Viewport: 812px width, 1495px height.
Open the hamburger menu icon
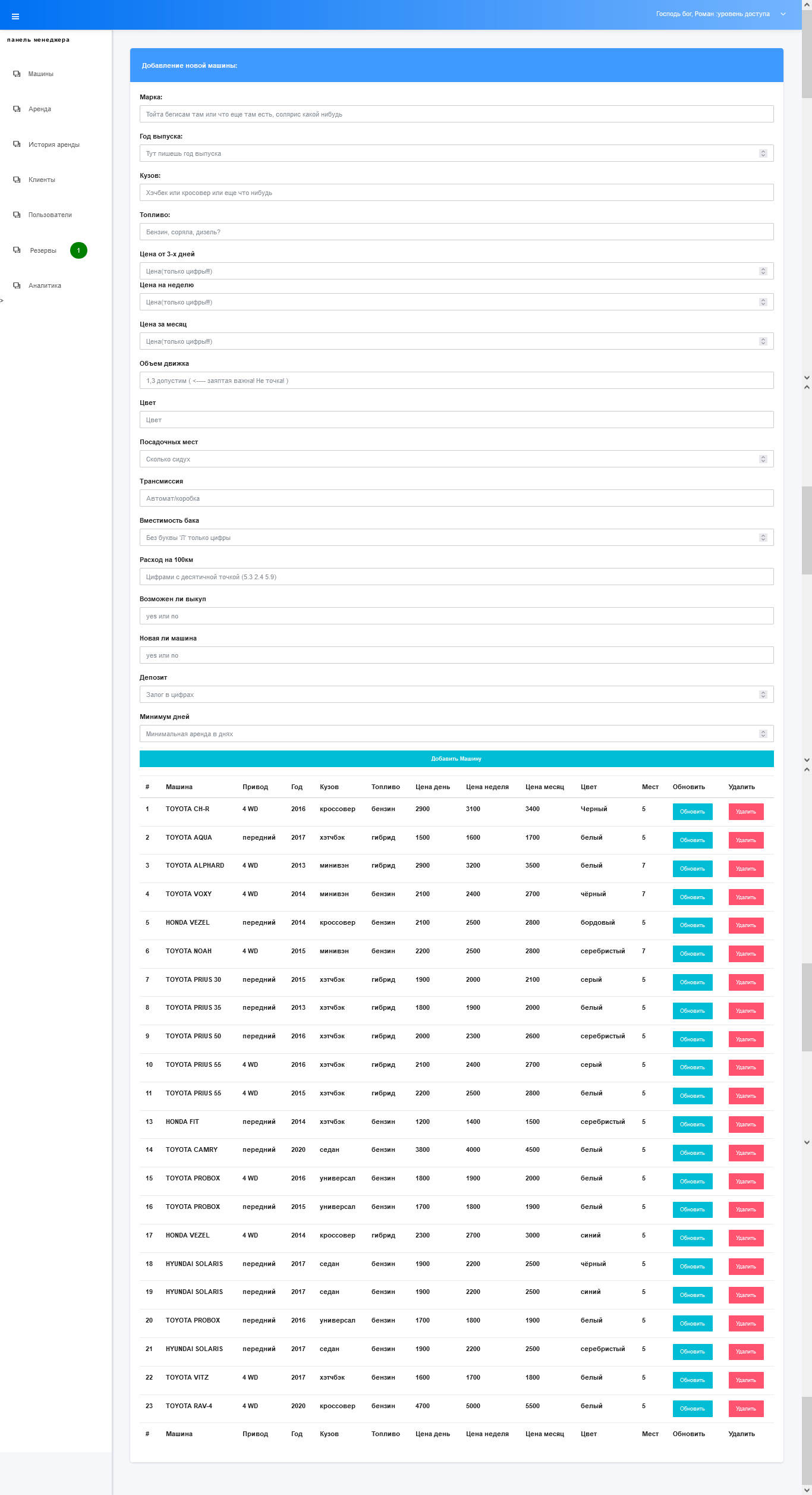pyautogui.click(x=15, y=17)
